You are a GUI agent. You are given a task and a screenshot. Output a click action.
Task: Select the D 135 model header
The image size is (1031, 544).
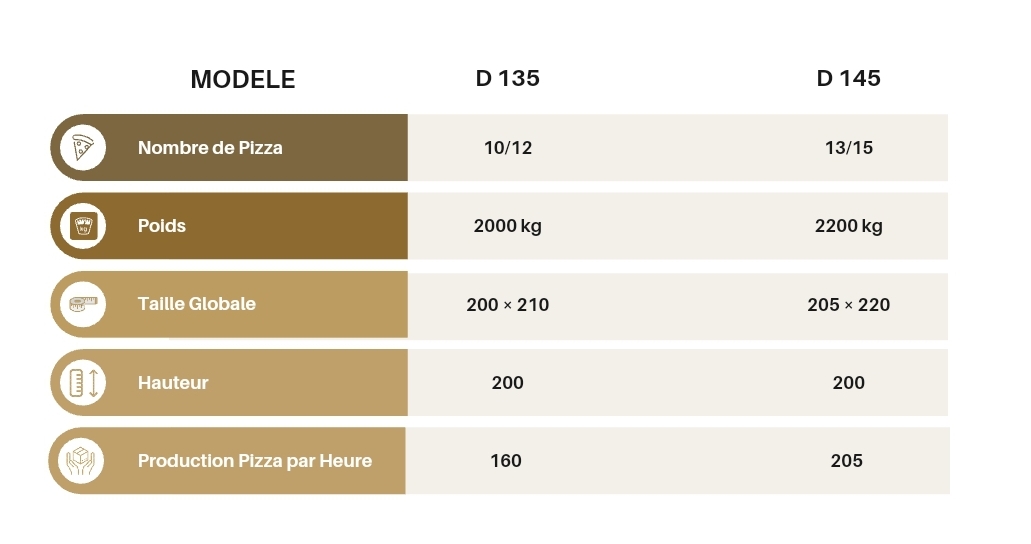508,78
